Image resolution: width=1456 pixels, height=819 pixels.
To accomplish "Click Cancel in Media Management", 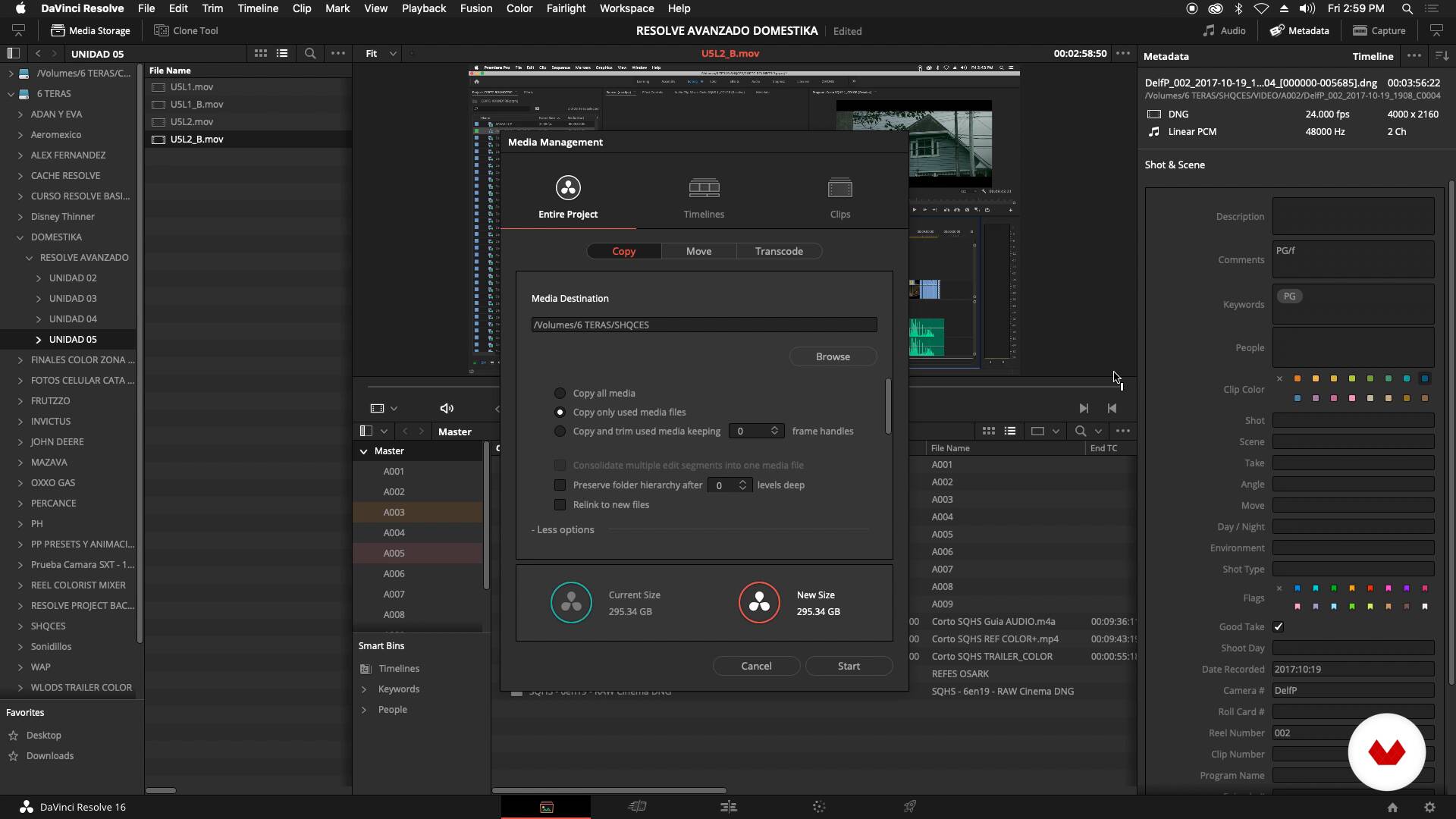I will 756,666.
